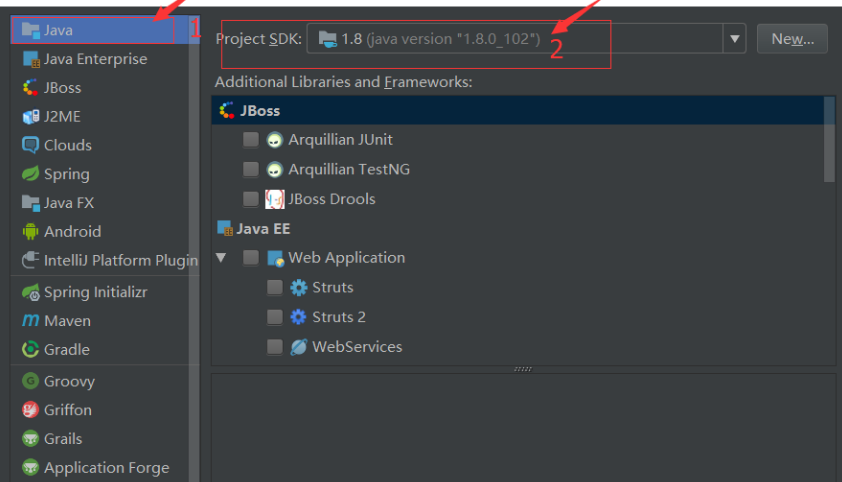Check the Web Application checkbox
842x482 pixels.
[251, 258]
